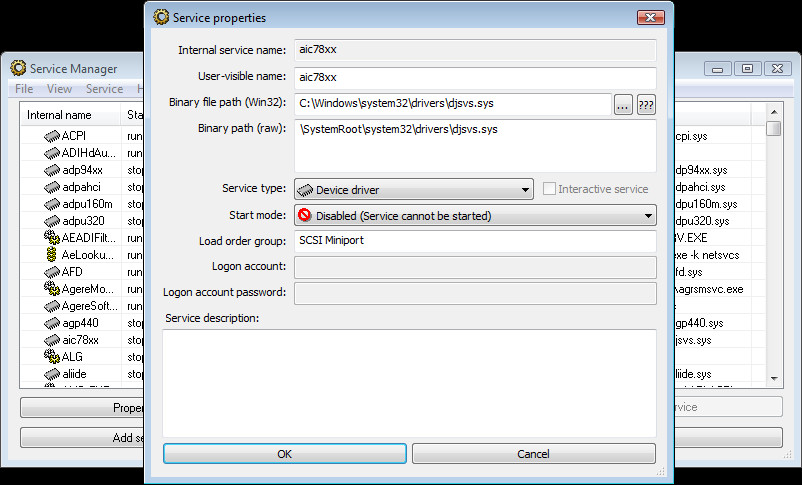Click the Logon account field

pos(475,267)
